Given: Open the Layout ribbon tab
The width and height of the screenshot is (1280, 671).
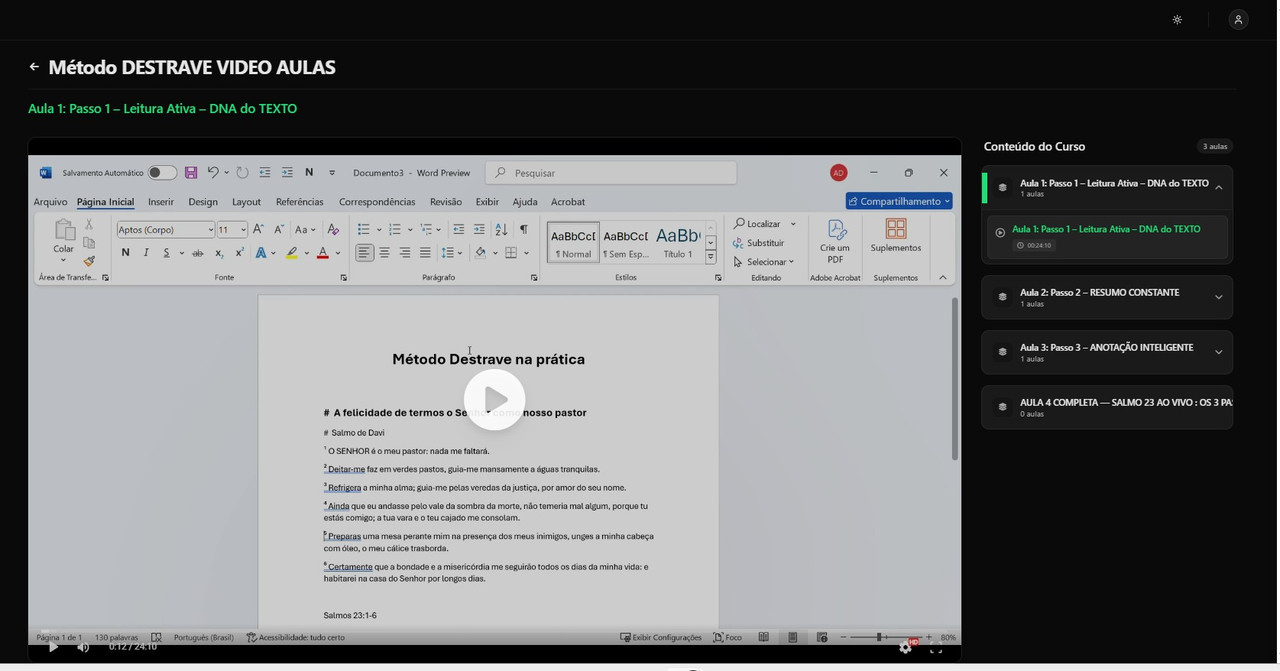Looking at the screenshot, I should point(246,202).
